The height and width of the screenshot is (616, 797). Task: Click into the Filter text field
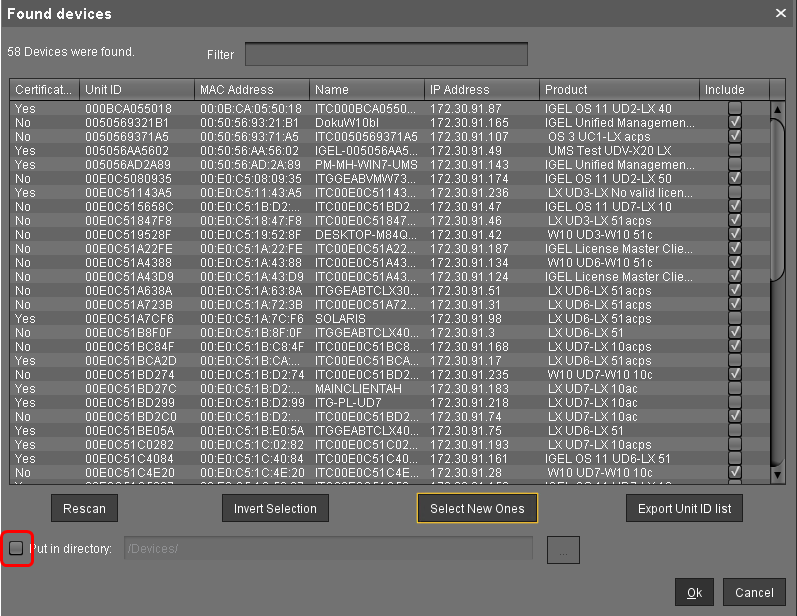point(386,54)
